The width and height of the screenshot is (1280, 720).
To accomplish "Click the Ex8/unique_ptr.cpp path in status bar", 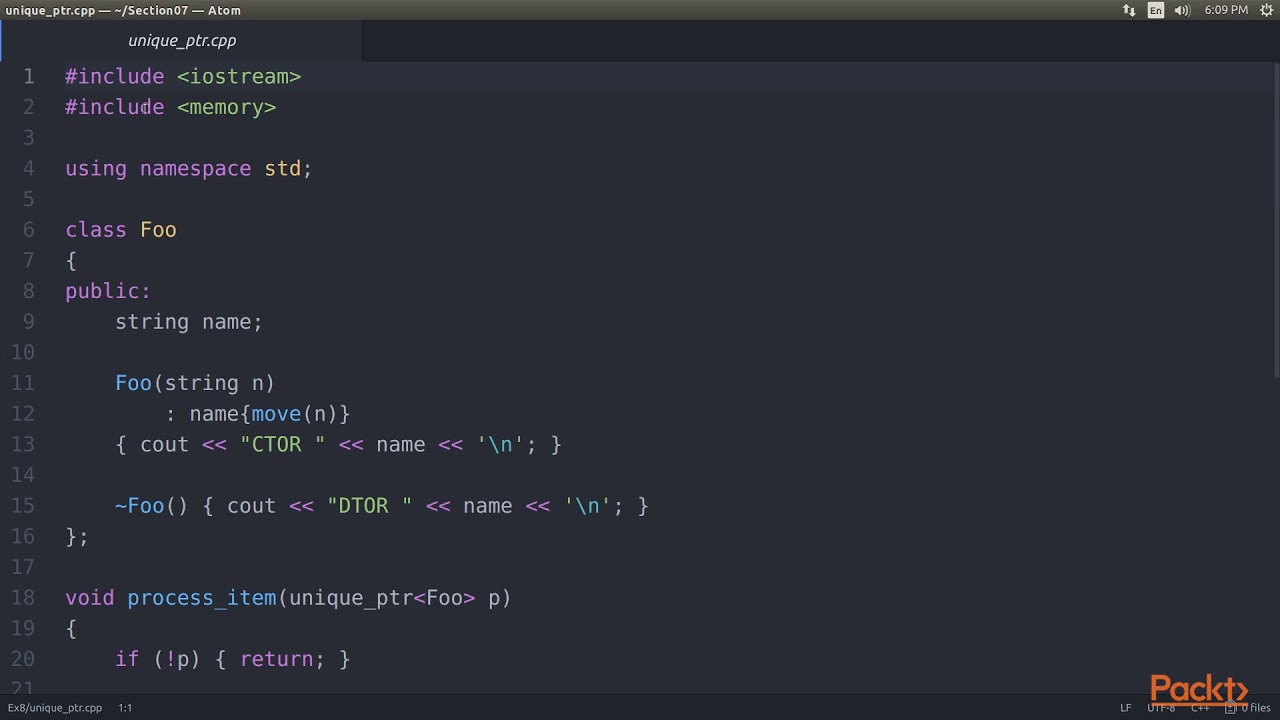I will pyautogui.click(x=55, y=708).
